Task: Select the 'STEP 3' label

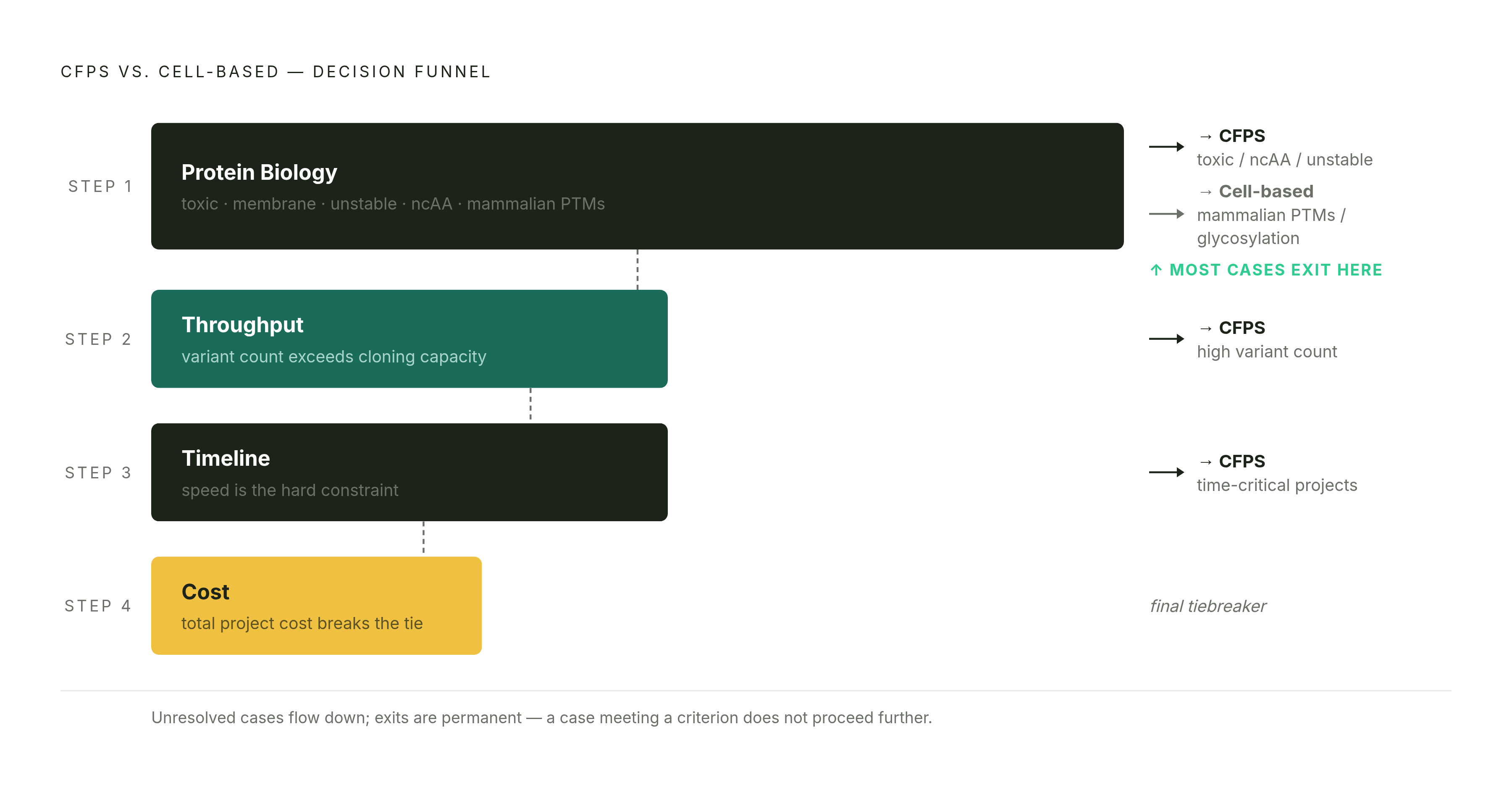Action: pyautogui.click(x=98, y=472)
